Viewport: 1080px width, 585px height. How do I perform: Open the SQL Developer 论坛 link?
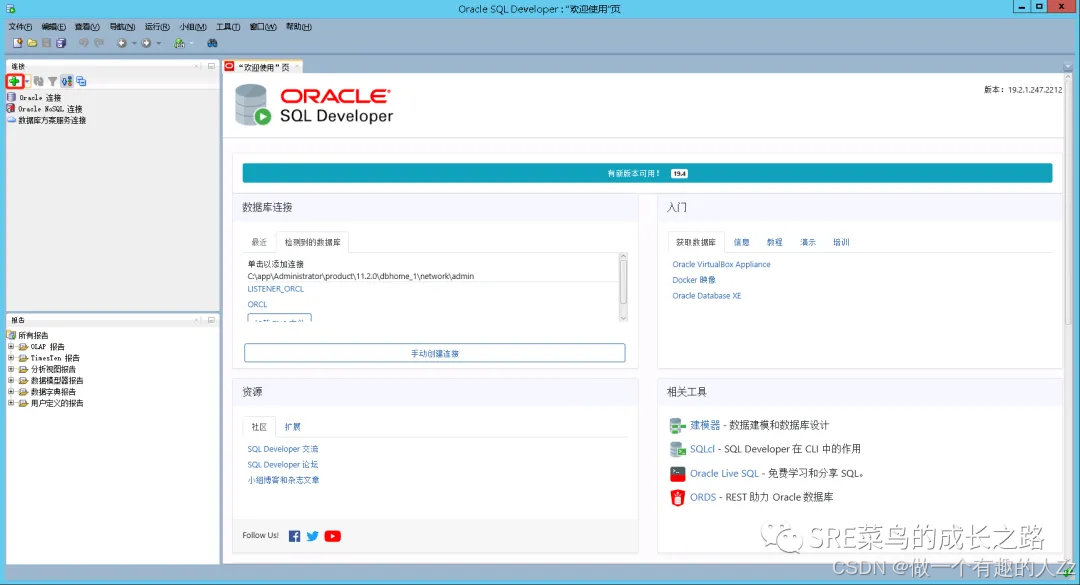tap(282, 464)
